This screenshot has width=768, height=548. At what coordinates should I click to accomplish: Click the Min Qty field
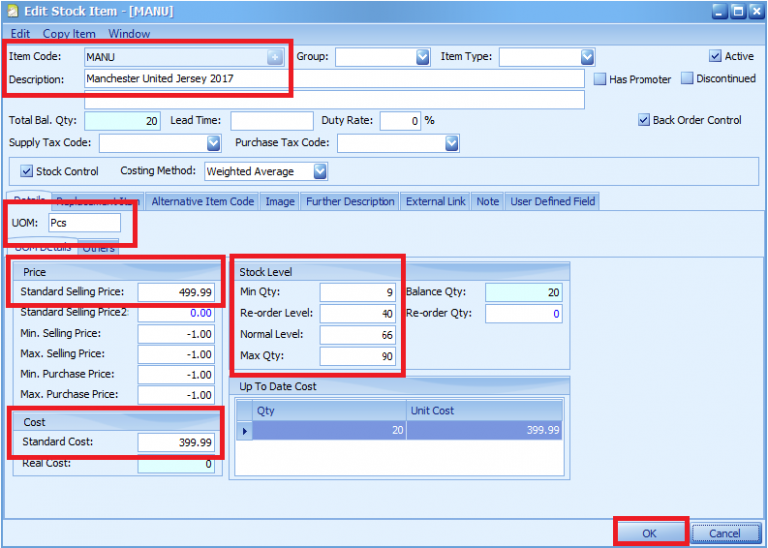click(x=358, y=292)
